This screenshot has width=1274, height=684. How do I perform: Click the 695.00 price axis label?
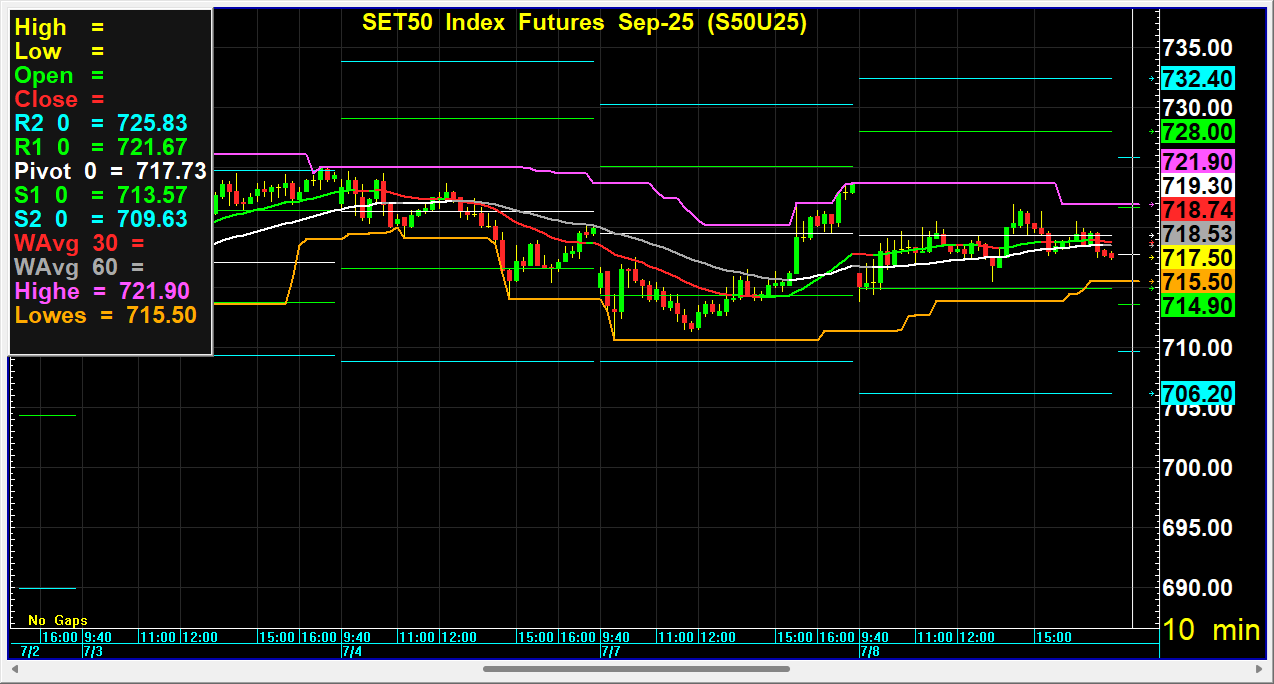1197,527
